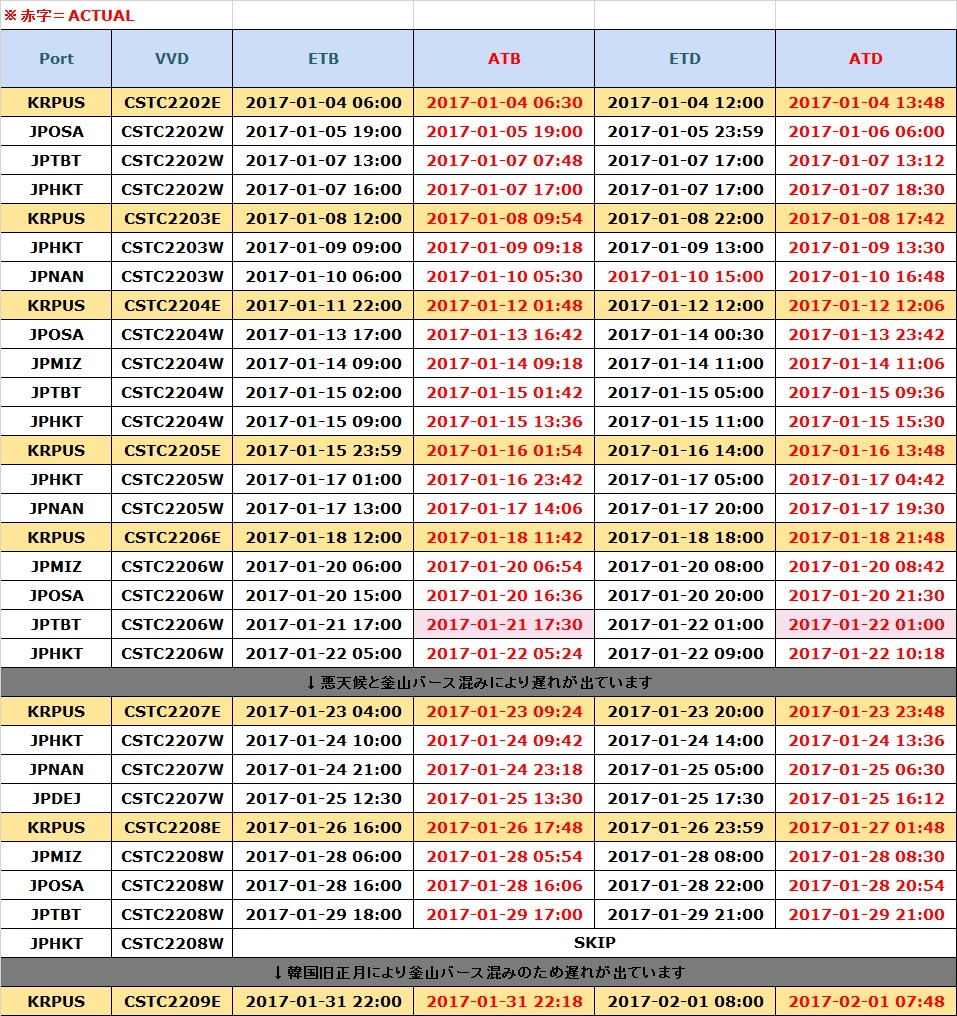Viewport: 957px width, 1016px height.
Task: Select ATD value 2017-01-20 21:30
Action: click(x=866, y=595)
